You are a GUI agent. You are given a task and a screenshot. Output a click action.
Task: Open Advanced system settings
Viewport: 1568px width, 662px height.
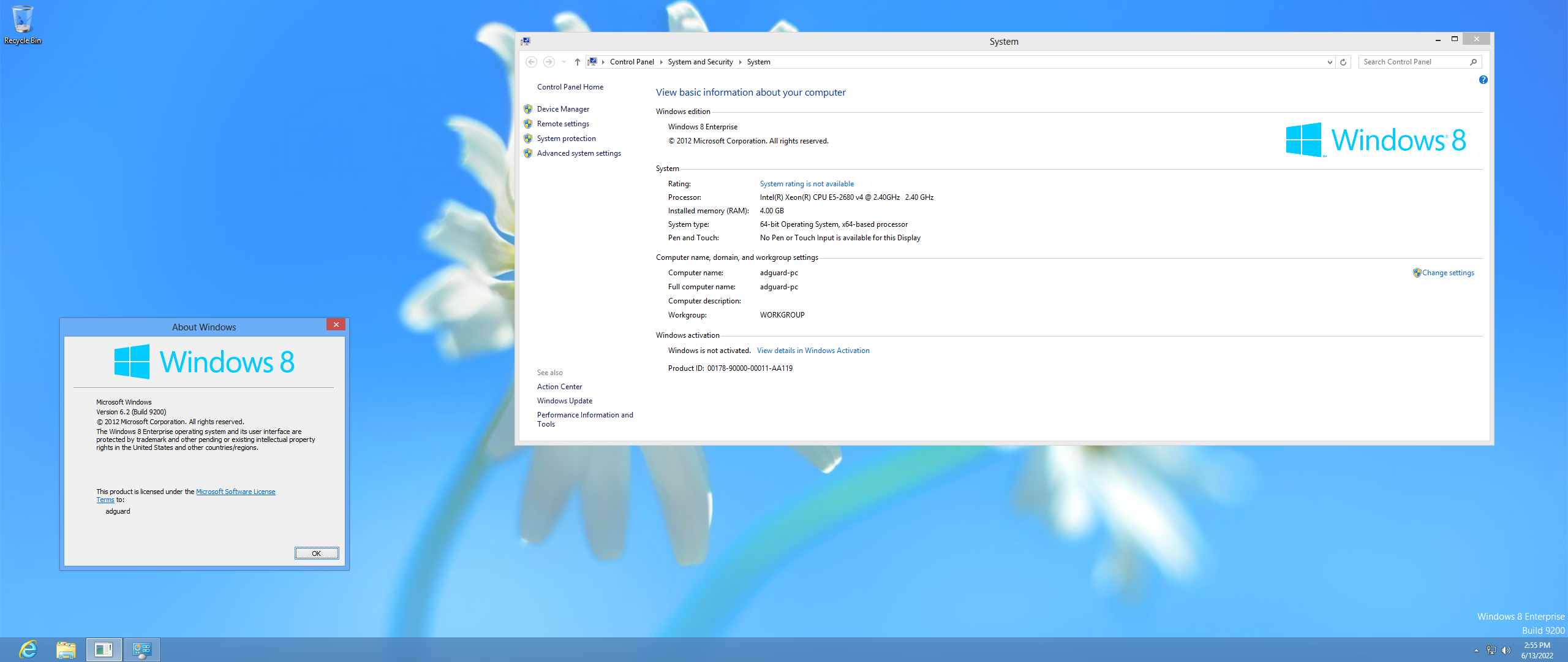tap(579, 153)
